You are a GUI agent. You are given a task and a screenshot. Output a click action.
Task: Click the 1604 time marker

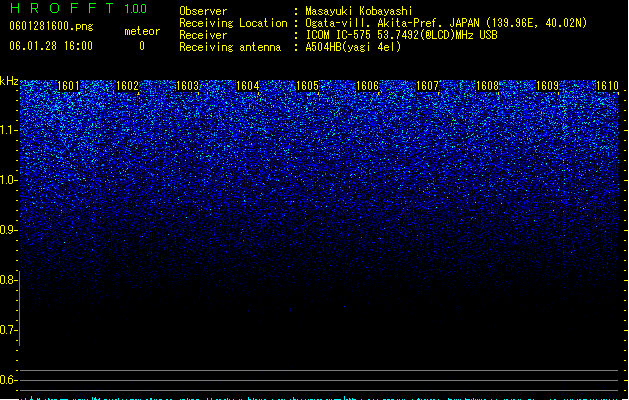[248, 86]
